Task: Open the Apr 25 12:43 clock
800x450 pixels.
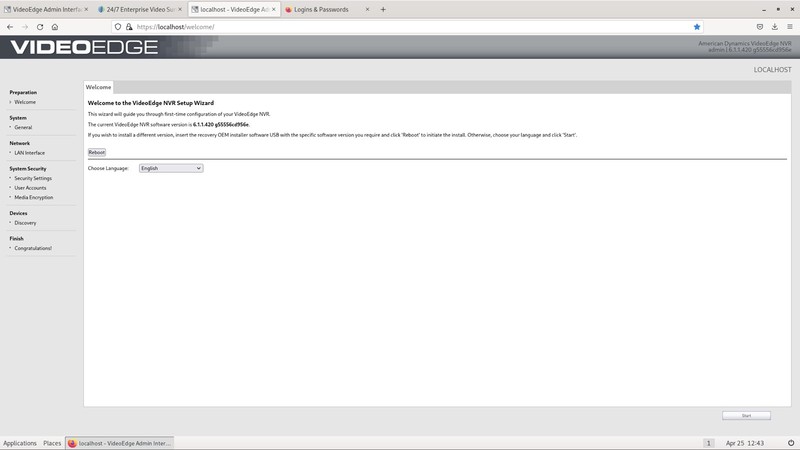Action: coord(744,443)
